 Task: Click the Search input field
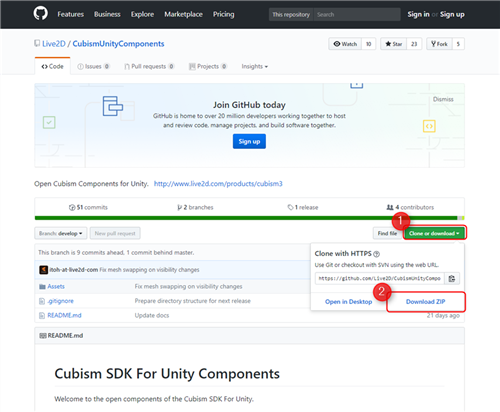click(x=357, y=14)
